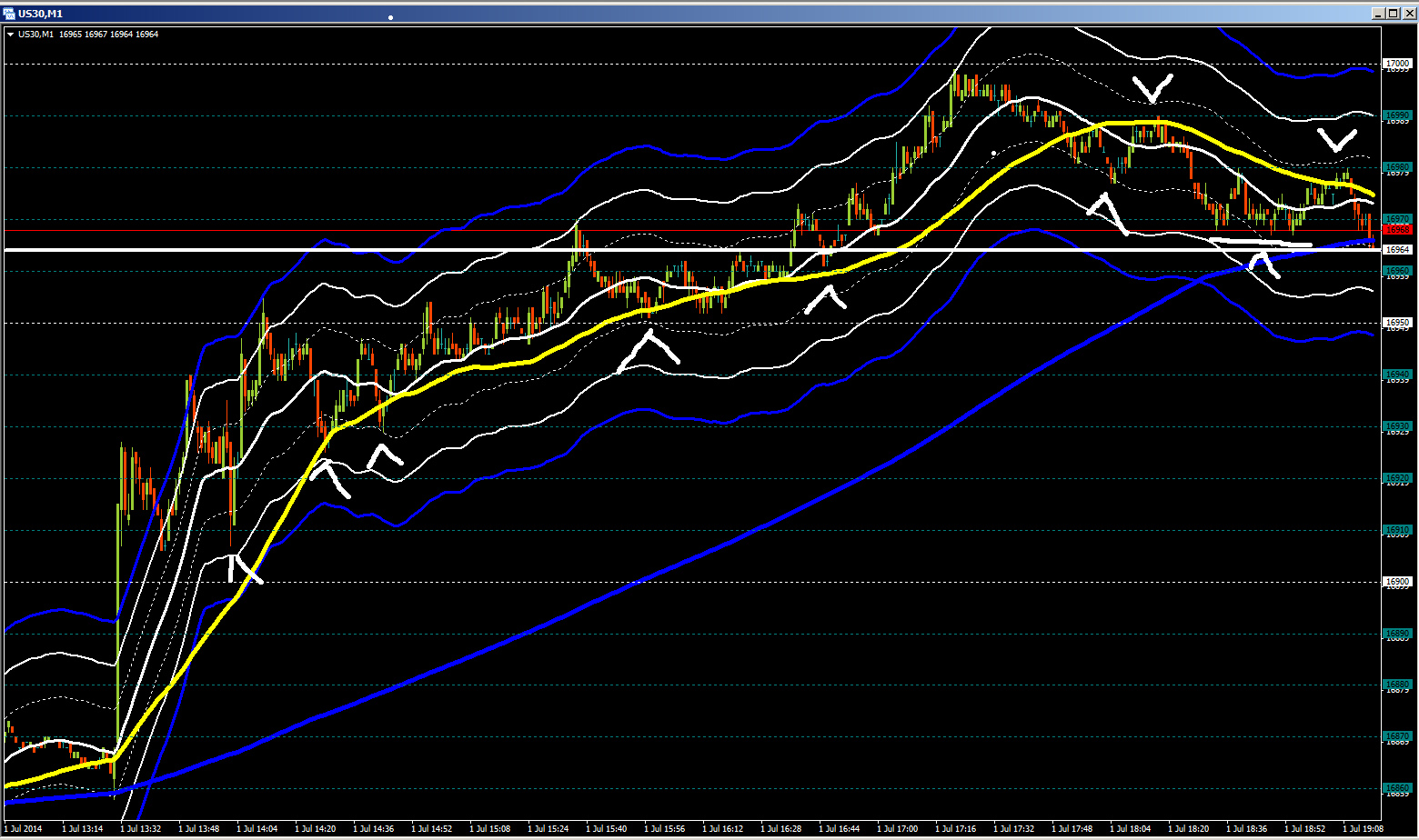Click the 16890 price level label
Image resolution: width=1419 pixels, height=840 pixels.
[x=1397, y=634]
